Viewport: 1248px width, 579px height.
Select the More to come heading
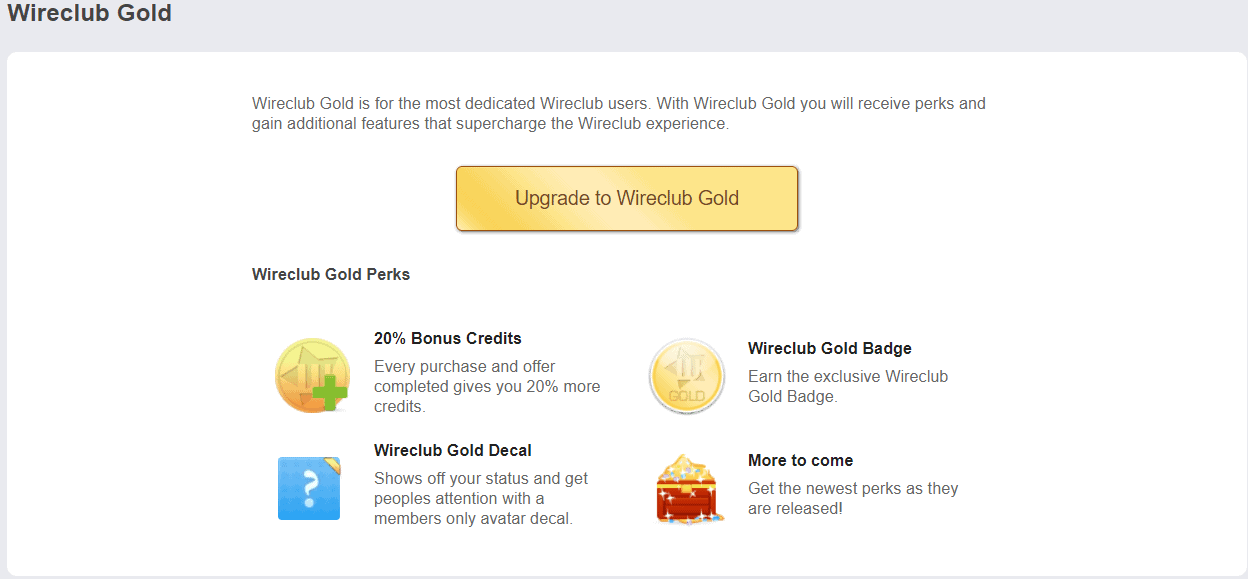pos(800,460)
